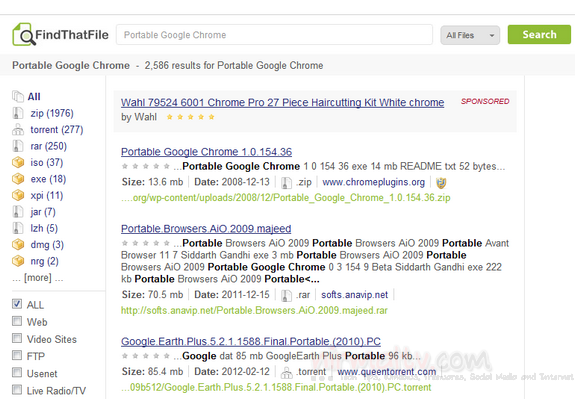This screenshot has height=399, width=575.
Task: Click the dmg package icon filter
Action: pos(18,244)
